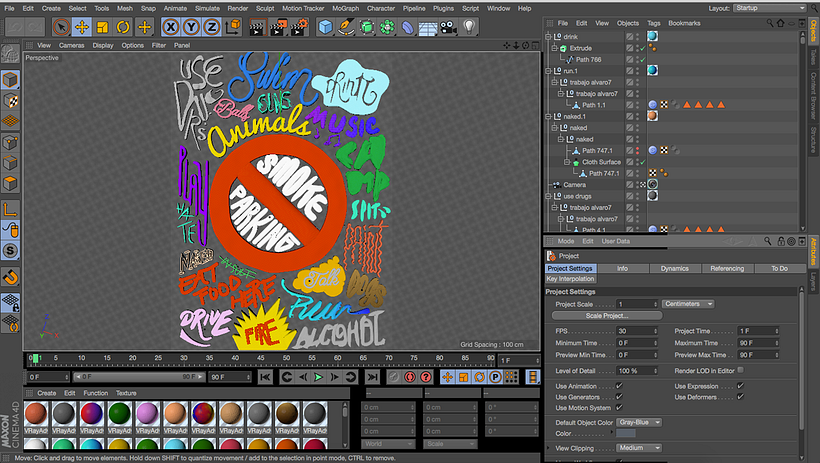Collapse the drink object tree
Viewport: 820px width, 463px height.
[548, 37]
